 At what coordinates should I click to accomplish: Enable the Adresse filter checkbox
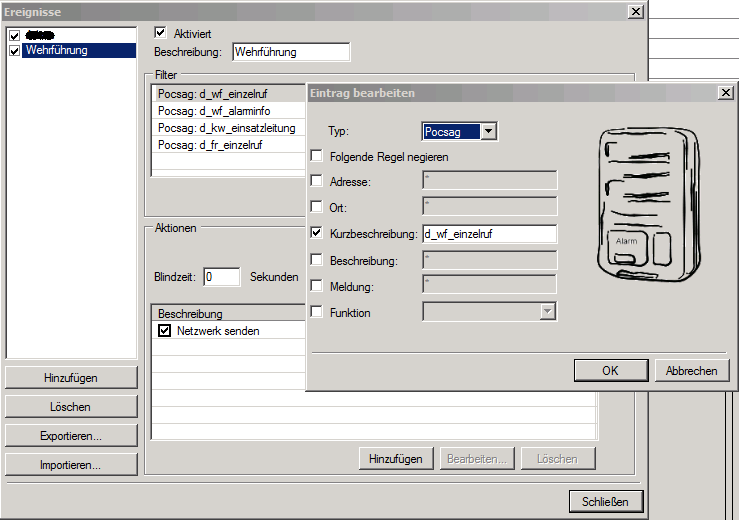pyautogui.click(x=317, y=182)
